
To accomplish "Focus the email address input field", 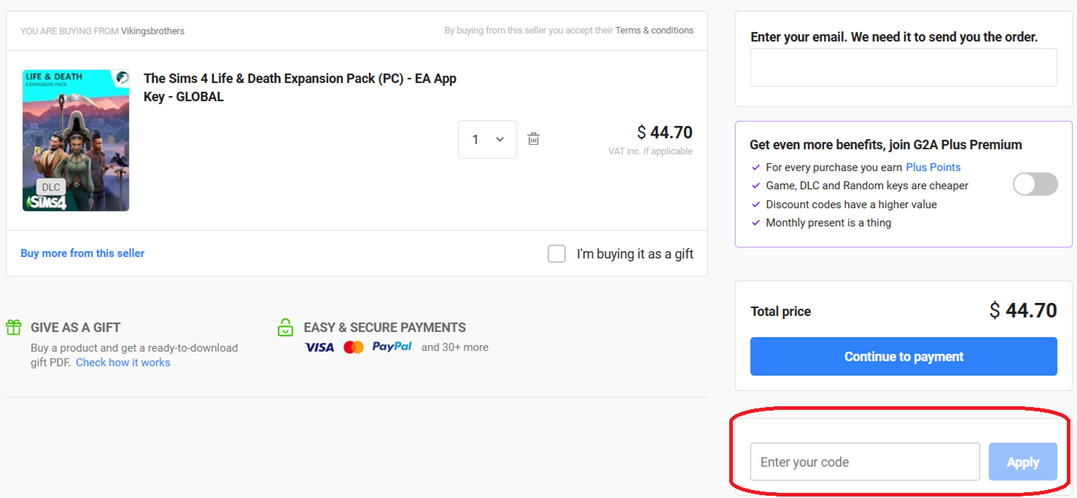I will pos(903,68).
